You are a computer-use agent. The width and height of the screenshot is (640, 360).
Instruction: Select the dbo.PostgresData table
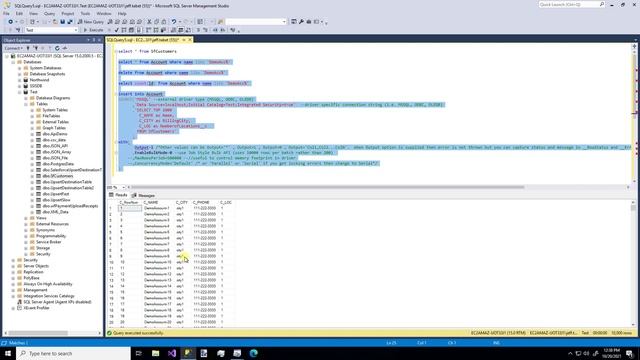[58, 164]
